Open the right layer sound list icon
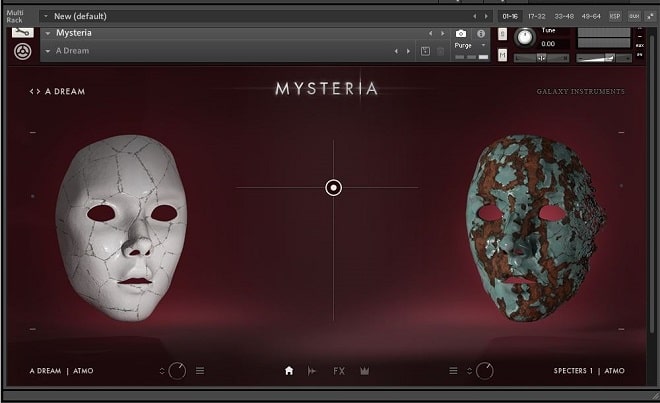Image resolution: width=660 pixels, height=403 pixels. pyautogui.click(x=453, y=371)
